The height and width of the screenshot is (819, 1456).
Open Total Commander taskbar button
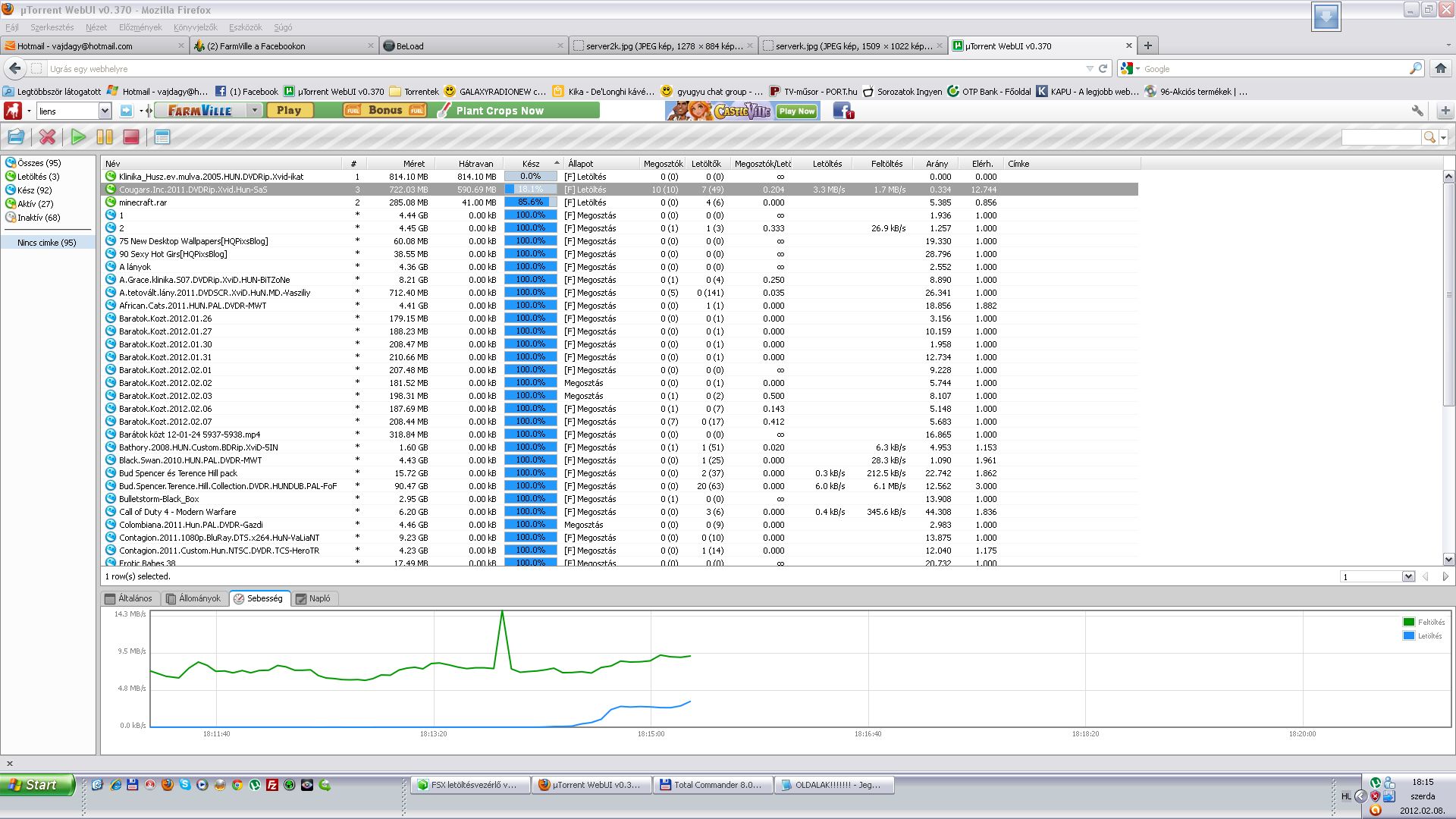(x=713, y=785)
